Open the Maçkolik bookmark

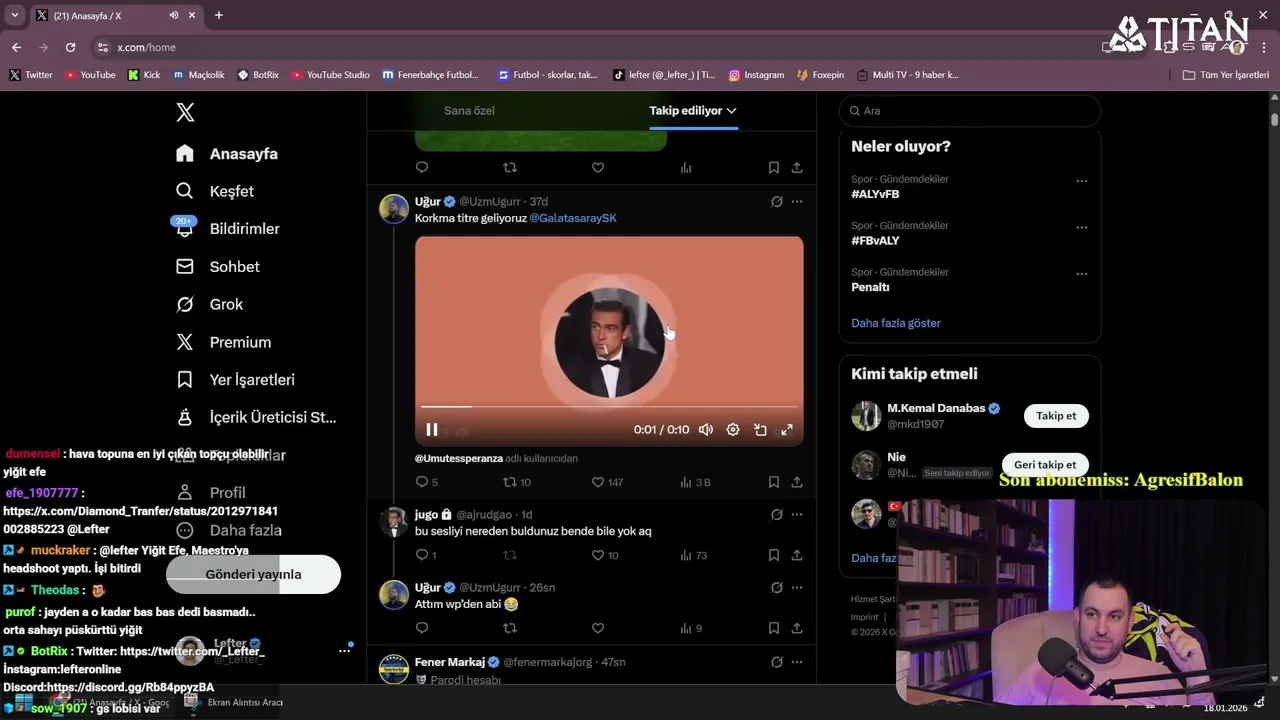point(199,75)
